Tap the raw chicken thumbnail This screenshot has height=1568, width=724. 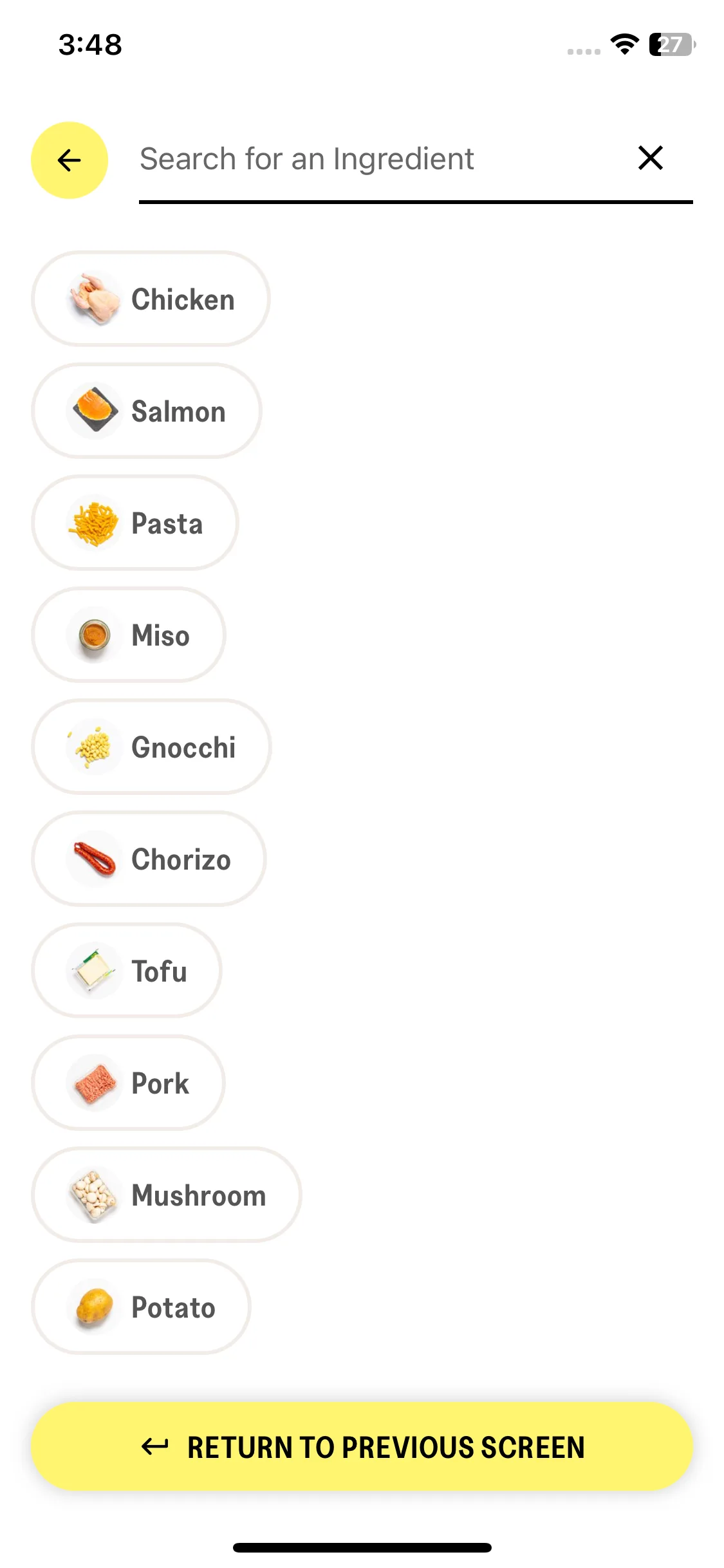click(95, 299)
